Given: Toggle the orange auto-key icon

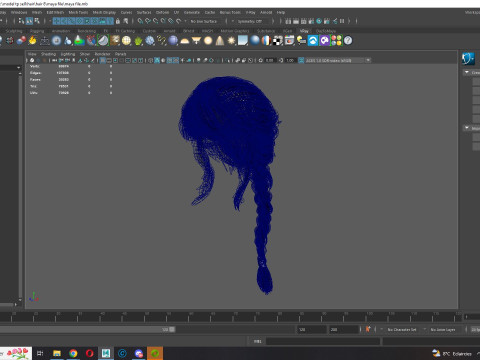Looking at the screenshot, I should (x=368, y=329).
